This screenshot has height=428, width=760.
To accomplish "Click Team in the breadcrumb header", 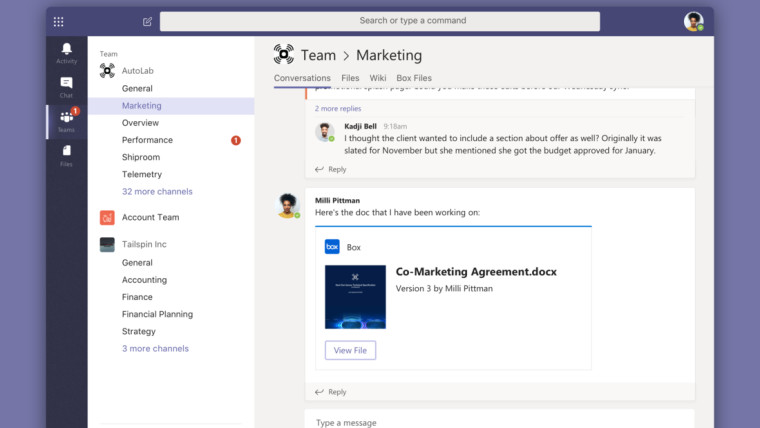I will click(x=318, y=55).
